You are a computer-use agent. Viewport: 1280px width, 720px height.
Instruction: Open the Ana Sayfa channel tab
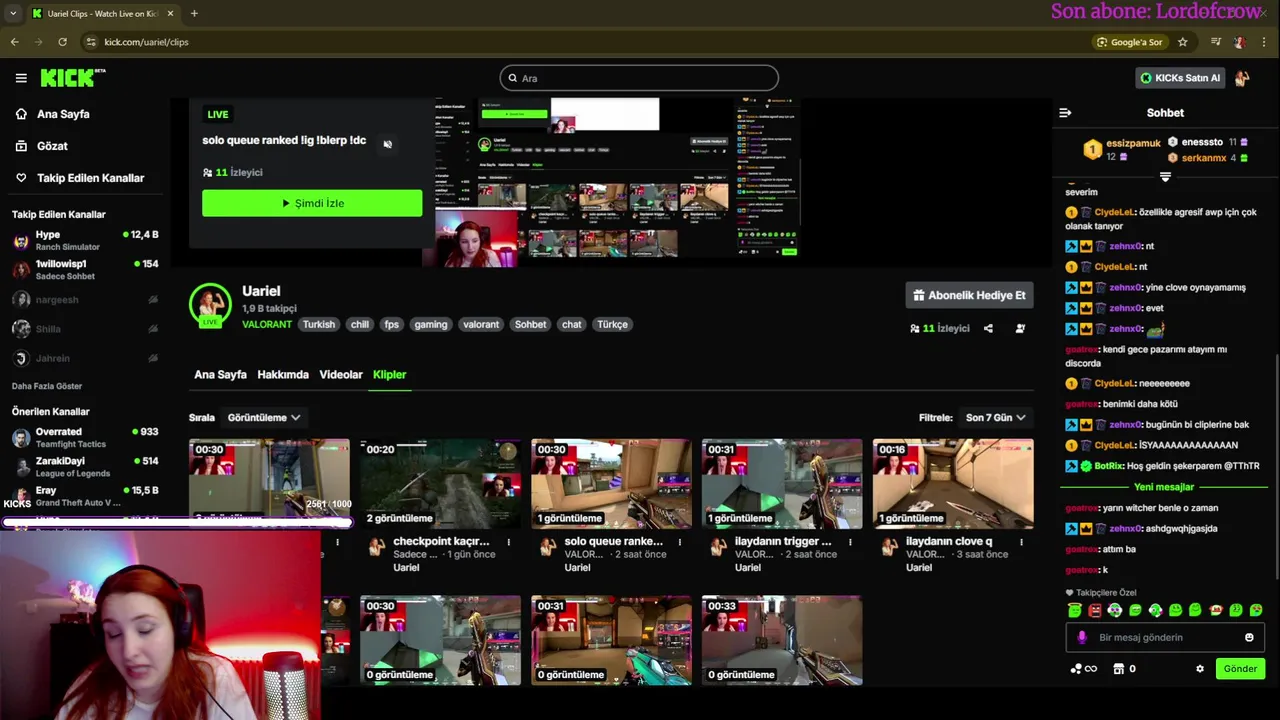(x=220, y=374)
